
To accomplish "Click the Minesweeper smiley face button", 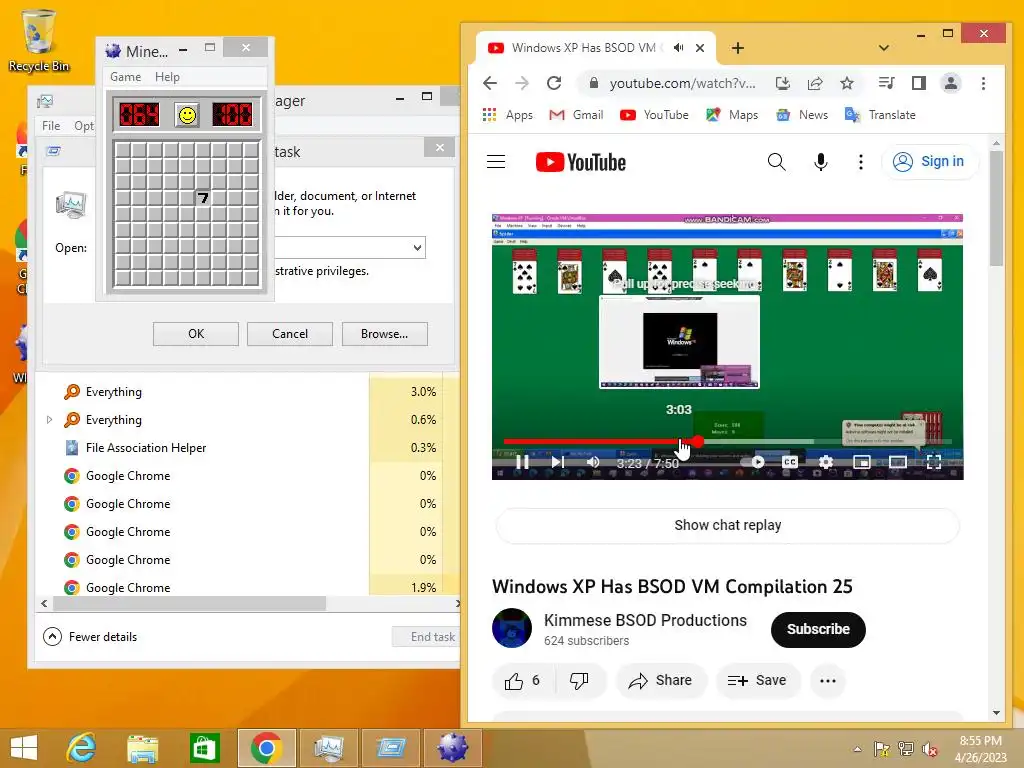I will pyautogui.click(x=187, y=115).
